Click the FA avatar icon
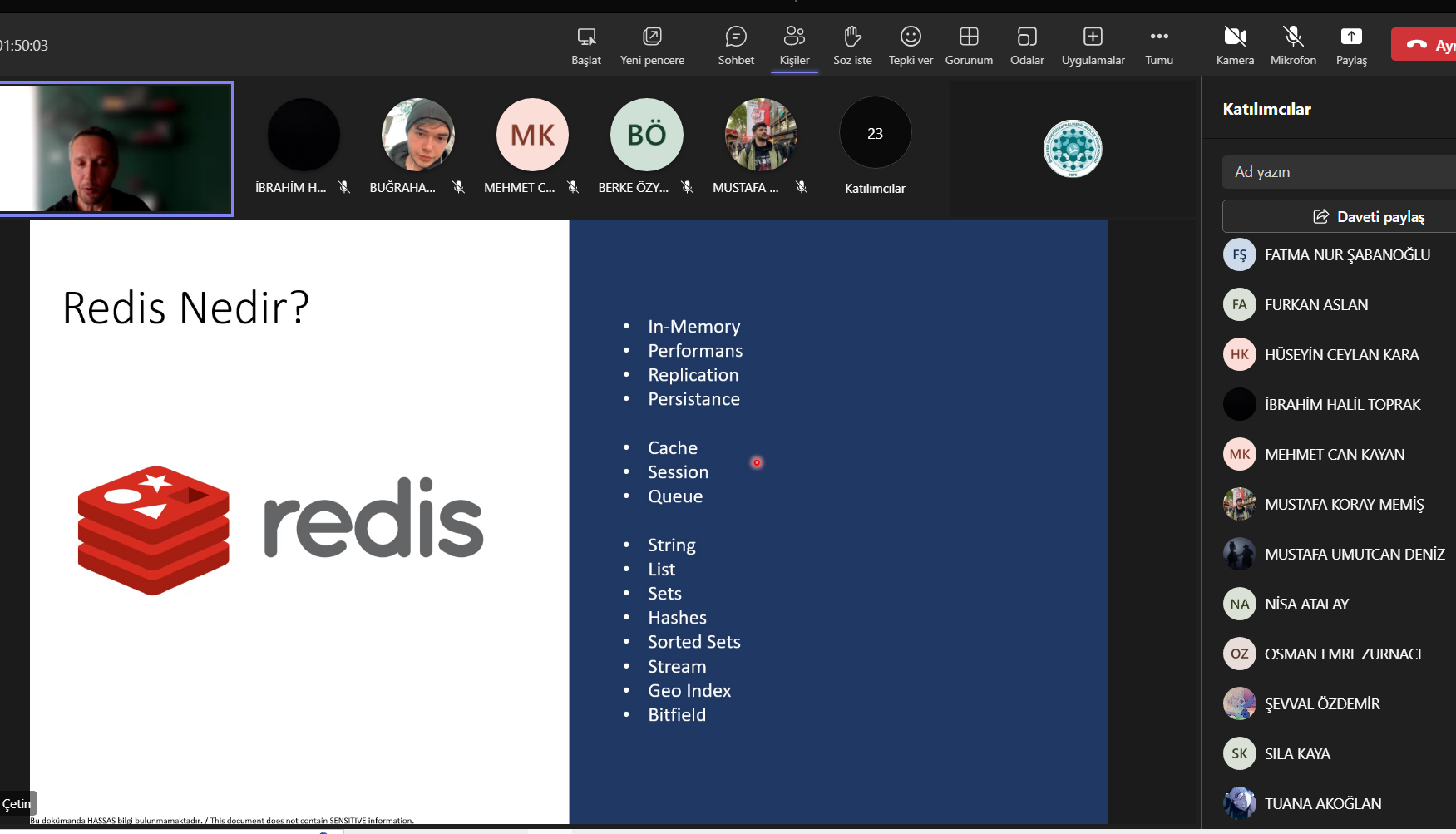The width and height of the screenshot is (1456, 834). pos(1239,304)
